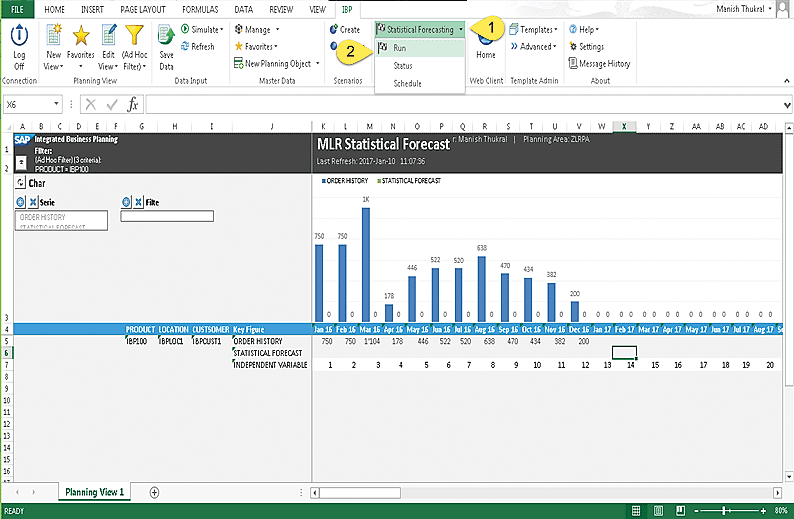Open the Favorites star icon in Planning View
This screenshot has width=794, height=519.
(x=81, y=36)
